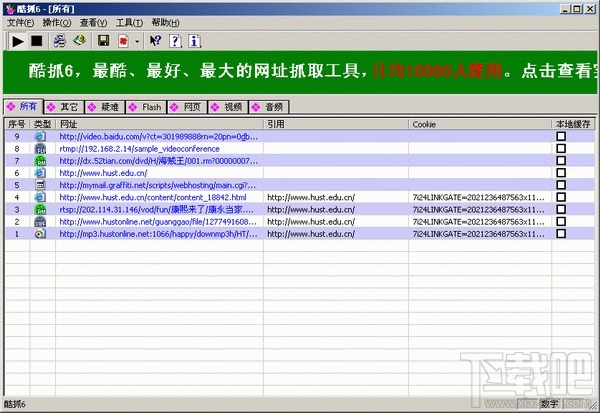This screenshot has width=600, height=413.
Task: Switch to the 音频 tab
Action: coord(269,107)
